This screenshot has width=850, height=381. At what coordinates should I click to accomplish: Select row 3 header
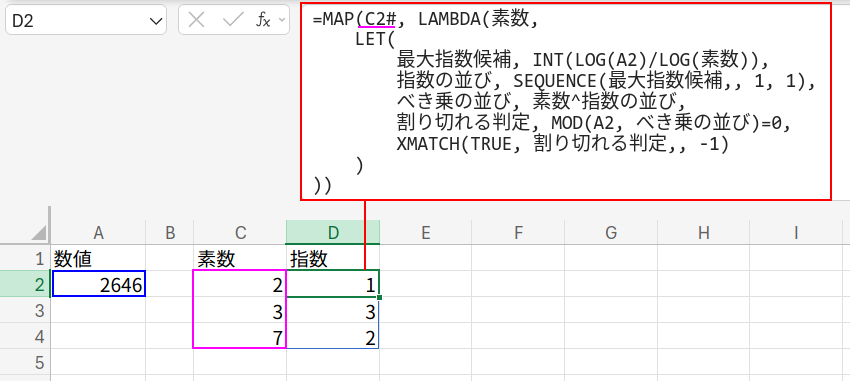click(25, 310)
